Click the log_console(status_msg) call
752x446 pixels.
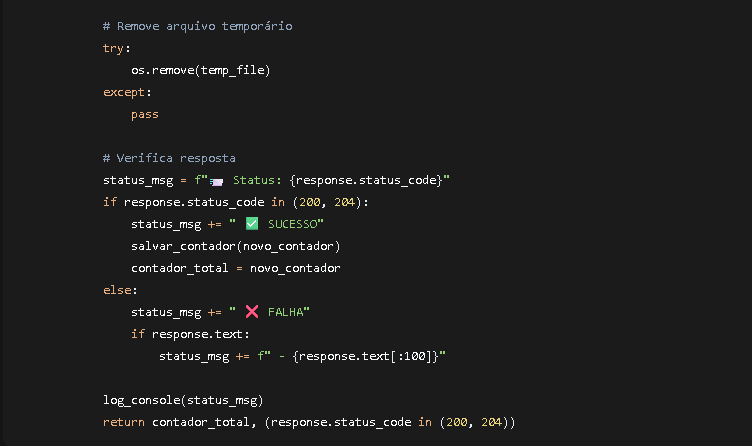pyautogui.click(x=176, y=400)
